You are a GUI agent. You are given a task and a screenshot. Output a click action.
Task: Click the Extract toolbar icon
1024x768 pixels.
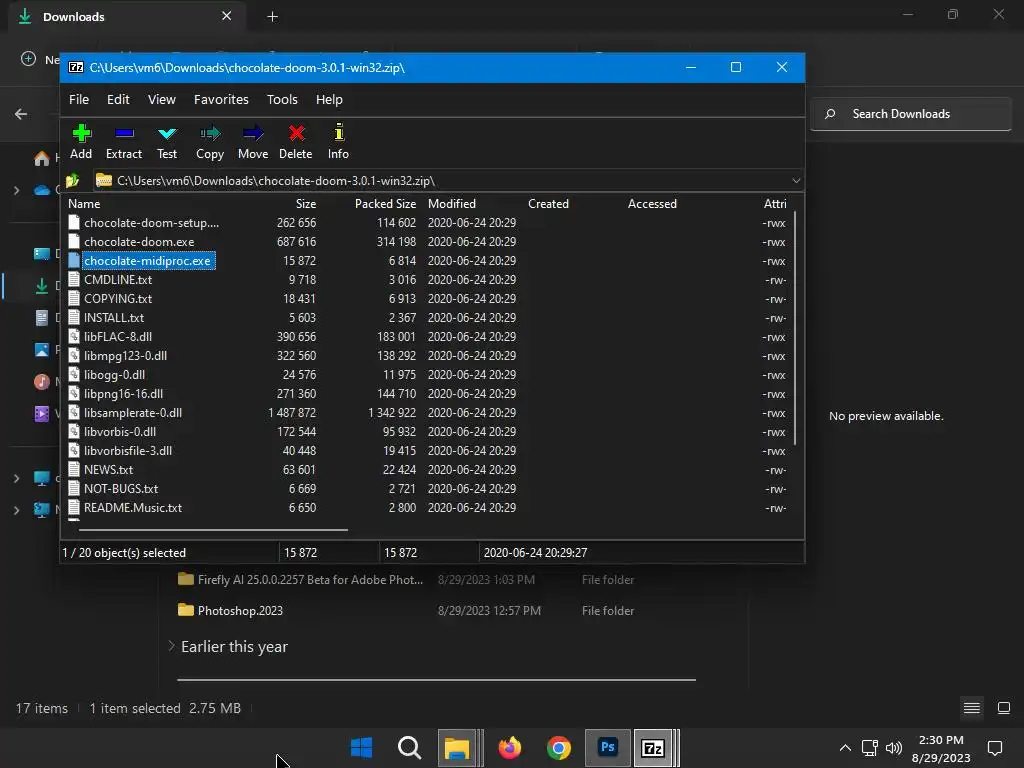(124, 134)
